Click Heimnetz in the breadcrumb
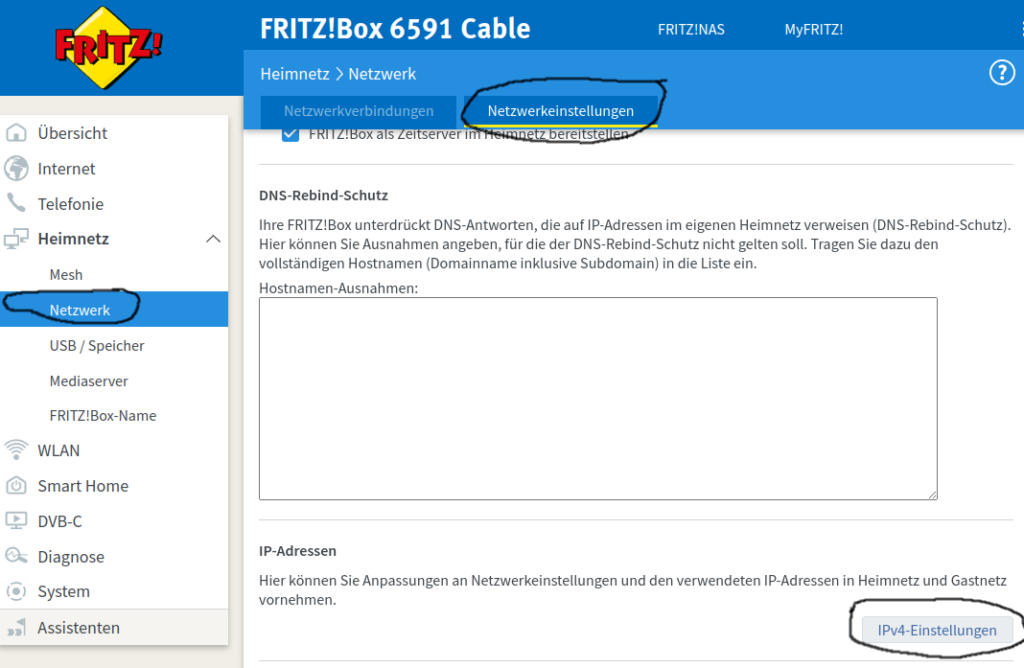 tap(295, 74)
